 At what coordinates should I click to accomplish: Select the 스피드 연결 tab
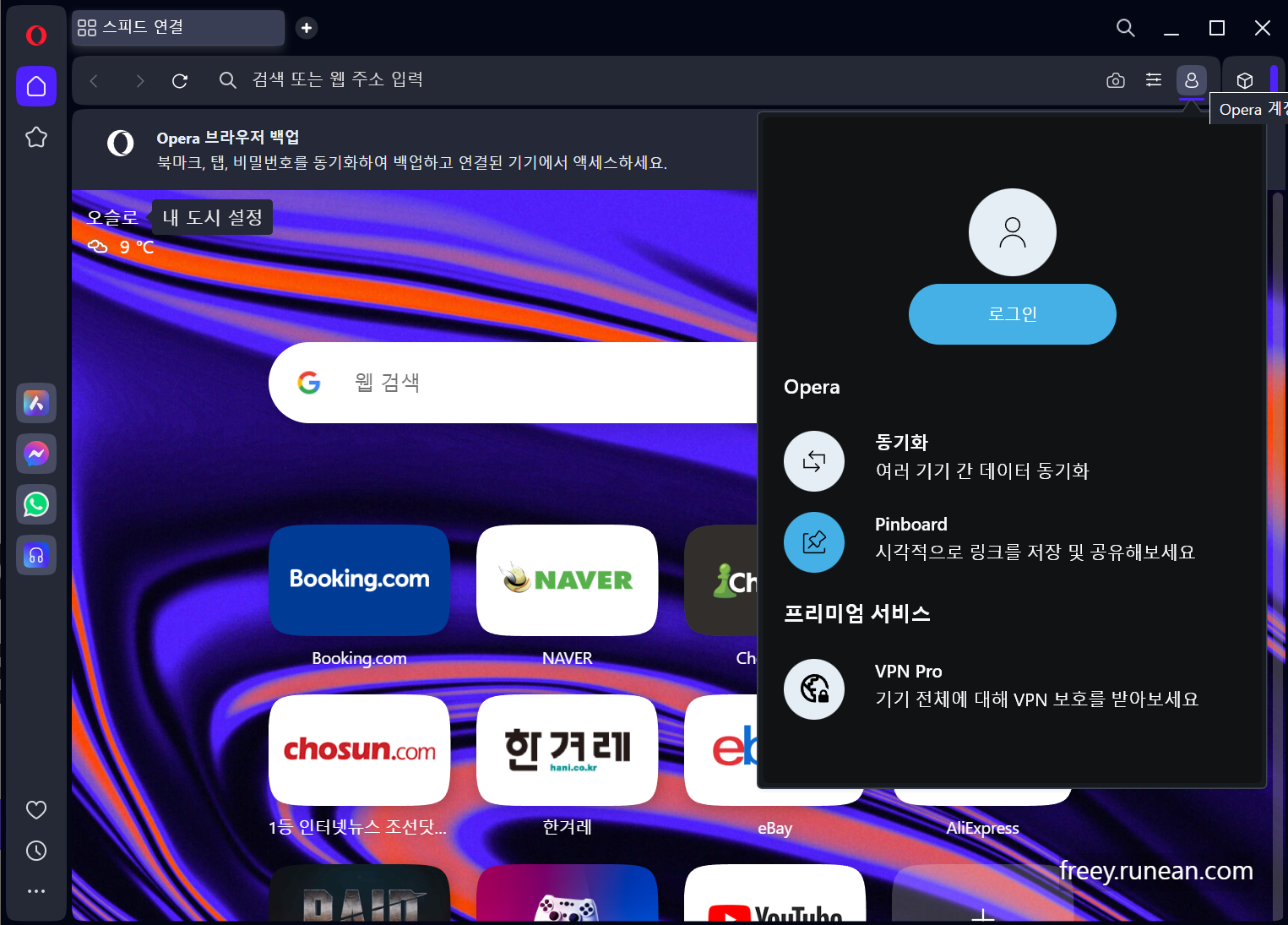click(x=178, y=28)
